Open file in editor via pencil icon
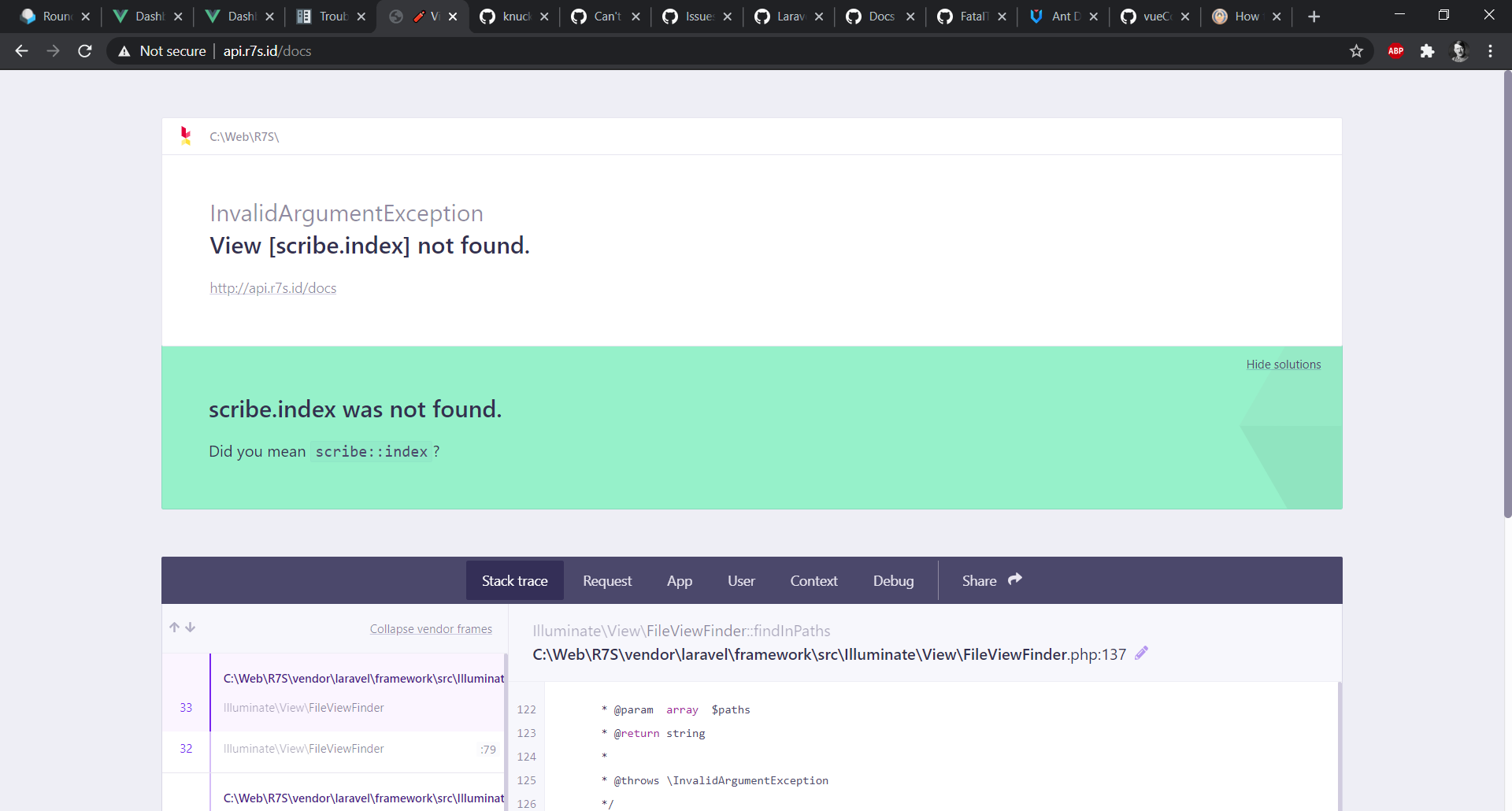 click(x=1141, y=653)
